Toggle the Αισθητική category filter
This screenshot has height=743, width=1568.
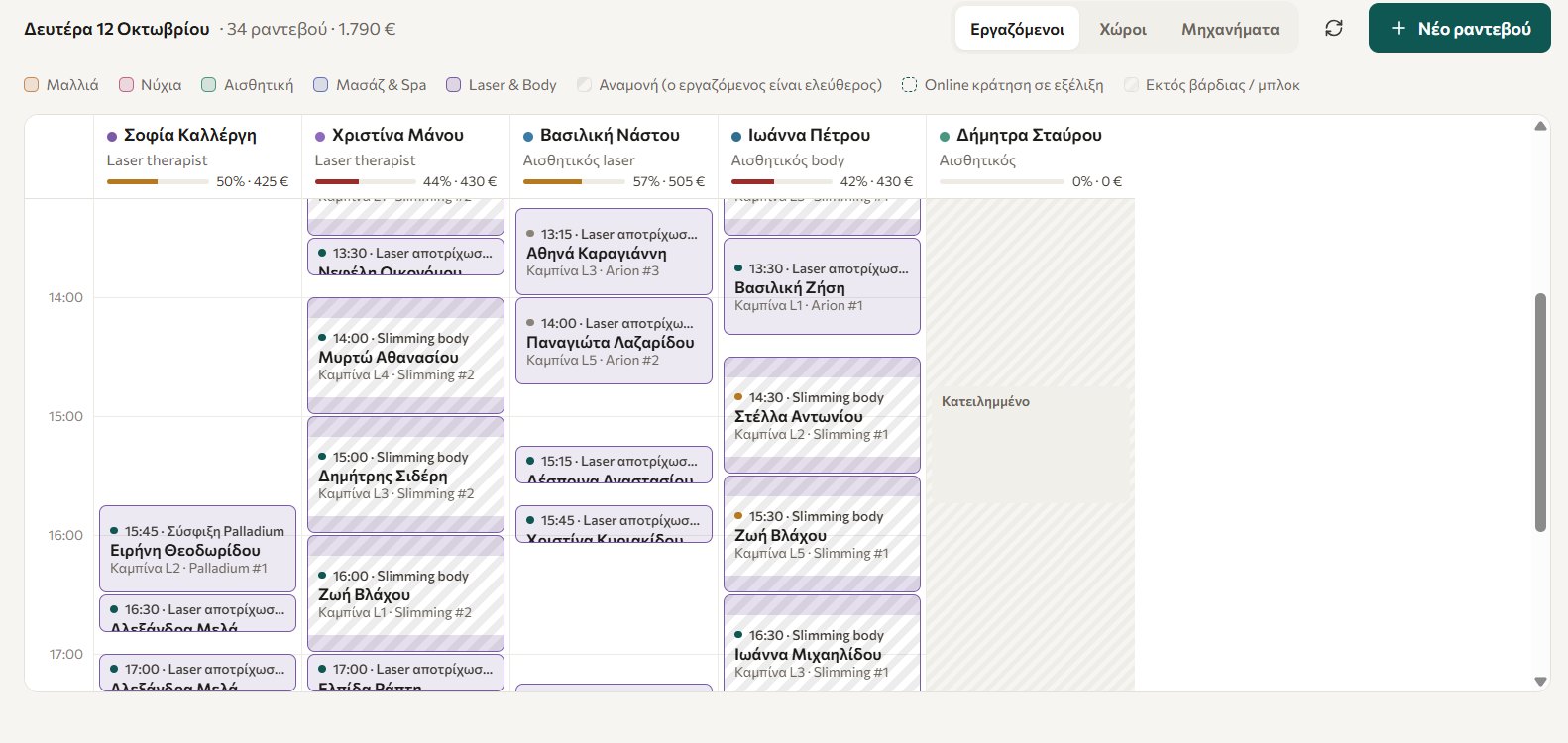point(248,85)
